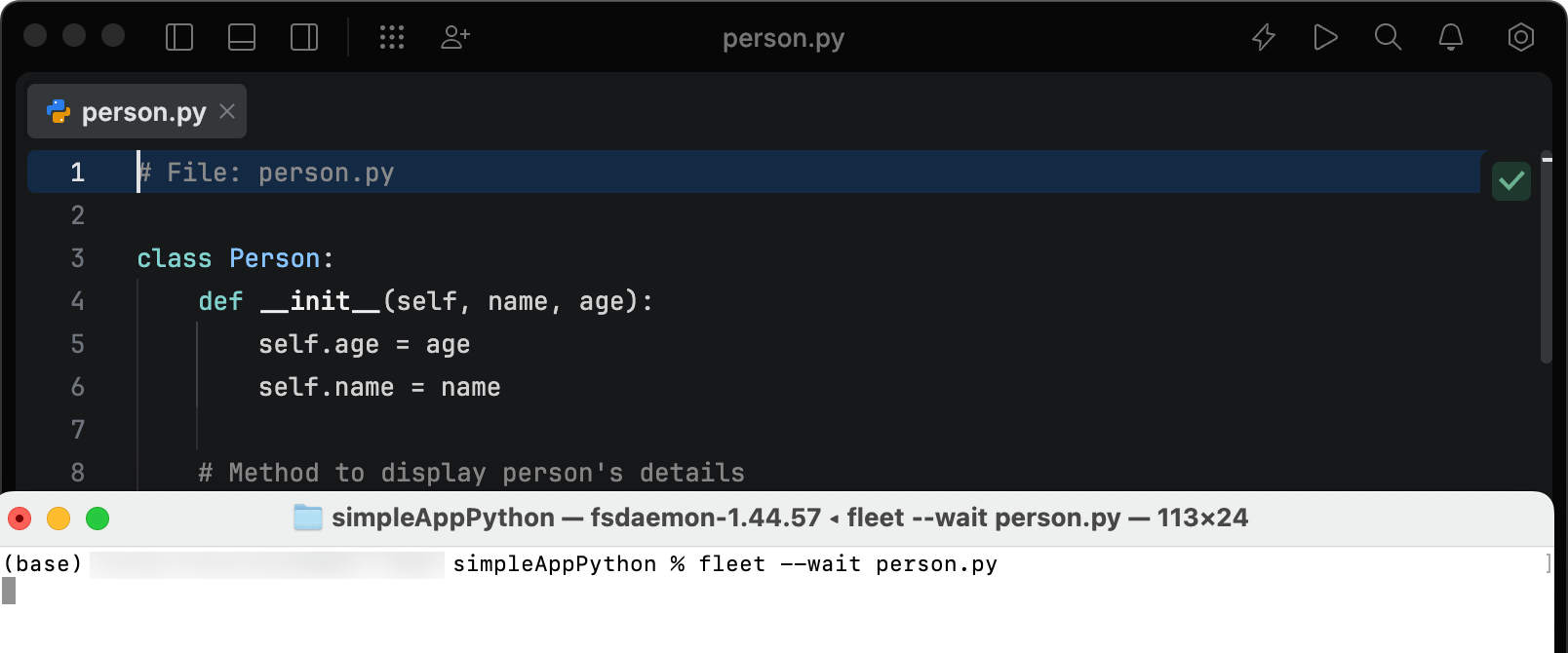Start a collaboration session with the add-person icon
This screenshot has width=1568, height=653.
coord(454,38)
